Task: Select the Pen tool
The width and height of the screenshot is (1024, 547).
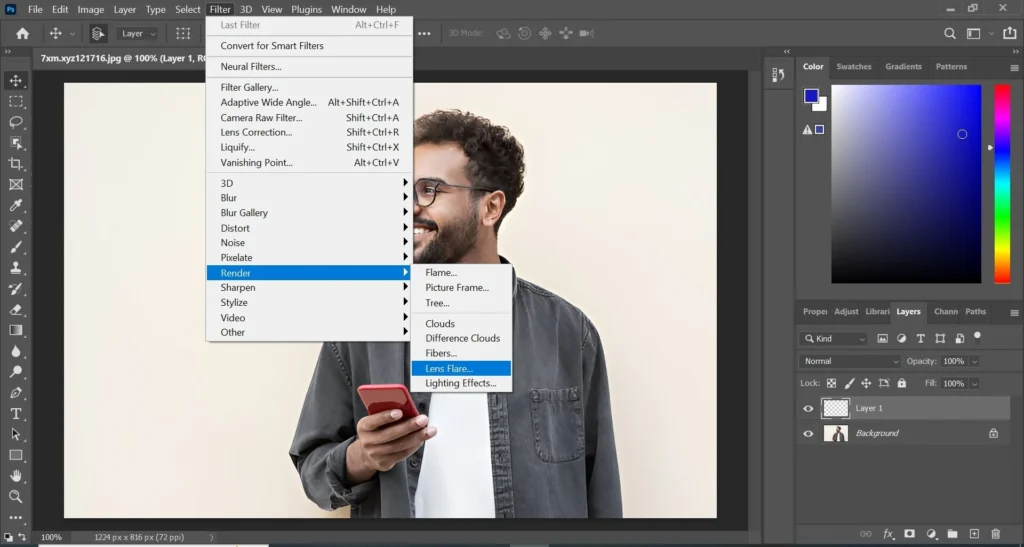Action: click(16, 393)
